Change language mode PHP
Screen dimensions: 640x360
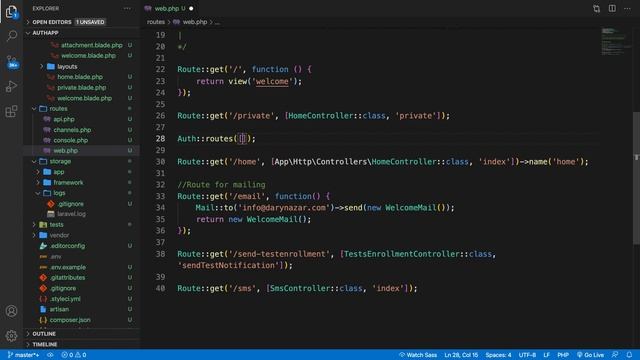coord(563,355)
